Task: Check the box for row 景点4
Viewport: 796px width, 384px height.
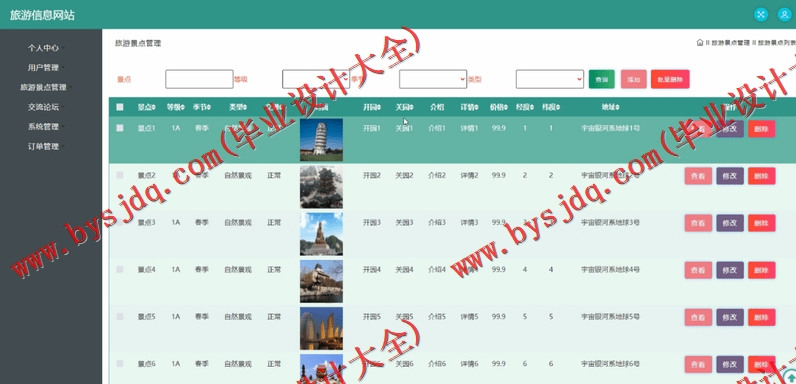Action: click(x=120, y=269)
